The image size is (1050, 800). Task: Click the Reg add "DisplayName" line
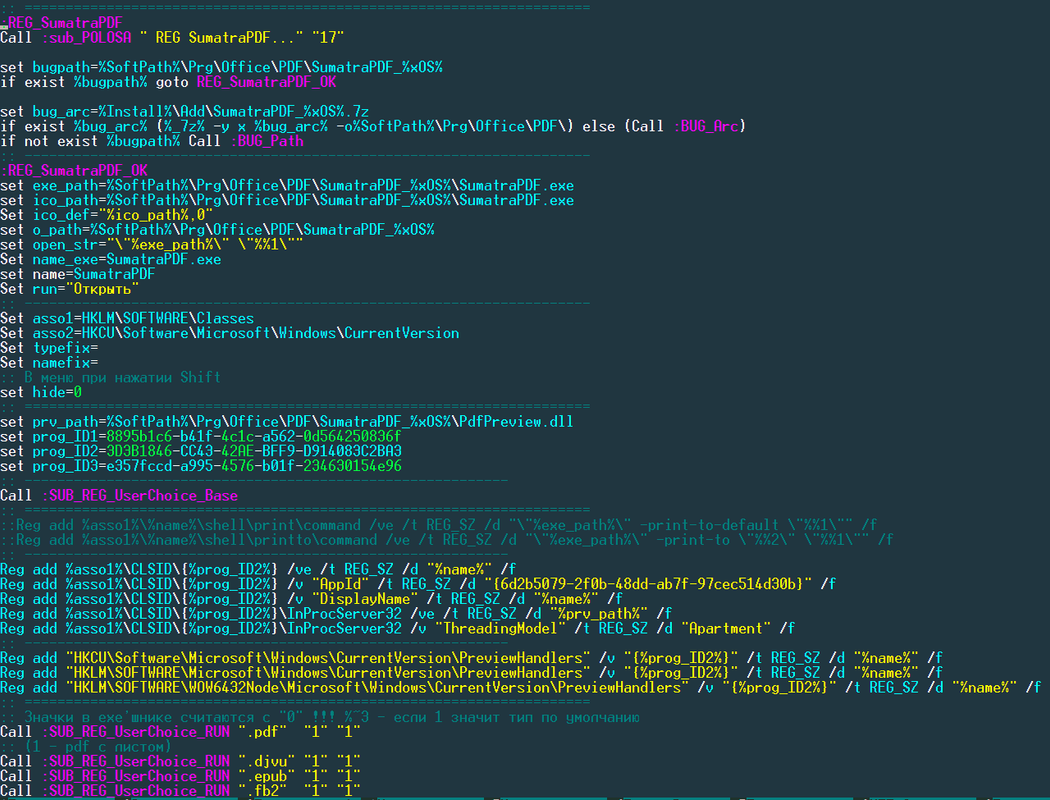(x=311, y=598)
